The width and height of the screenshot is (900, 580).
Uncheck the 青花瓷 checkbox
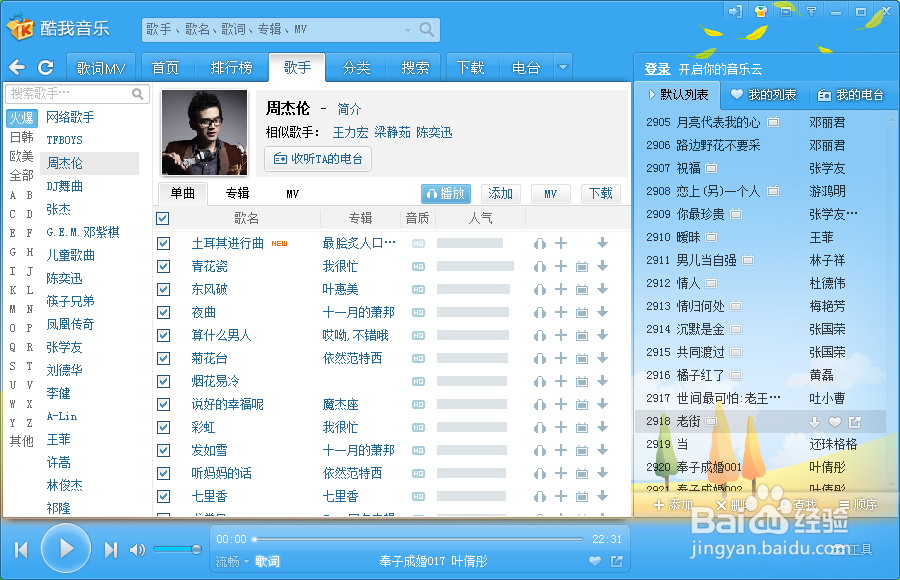pos(164,266)
